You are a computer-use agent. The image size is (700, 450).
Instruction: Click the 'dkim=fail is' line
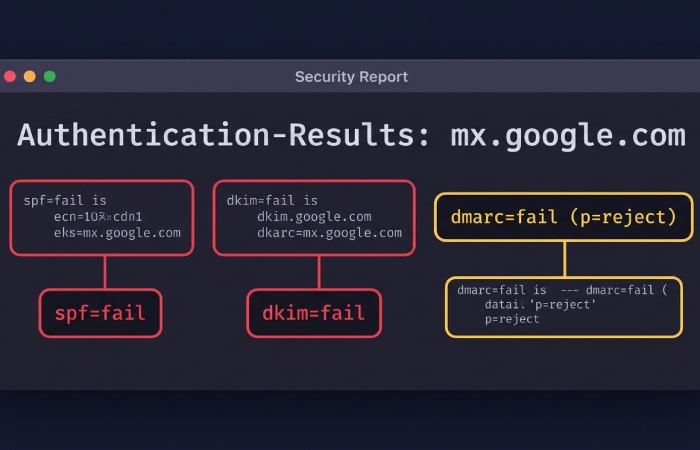click(272, 200)
